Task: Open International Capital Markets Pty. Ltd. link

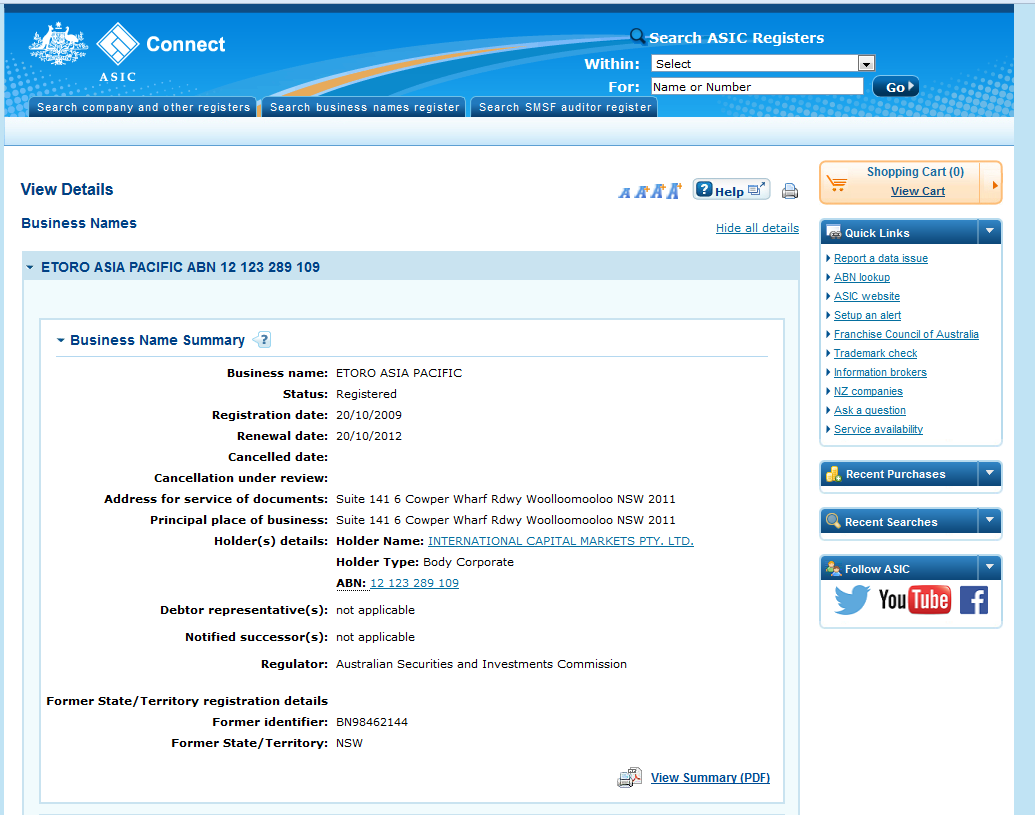Action: click(560, 541)
